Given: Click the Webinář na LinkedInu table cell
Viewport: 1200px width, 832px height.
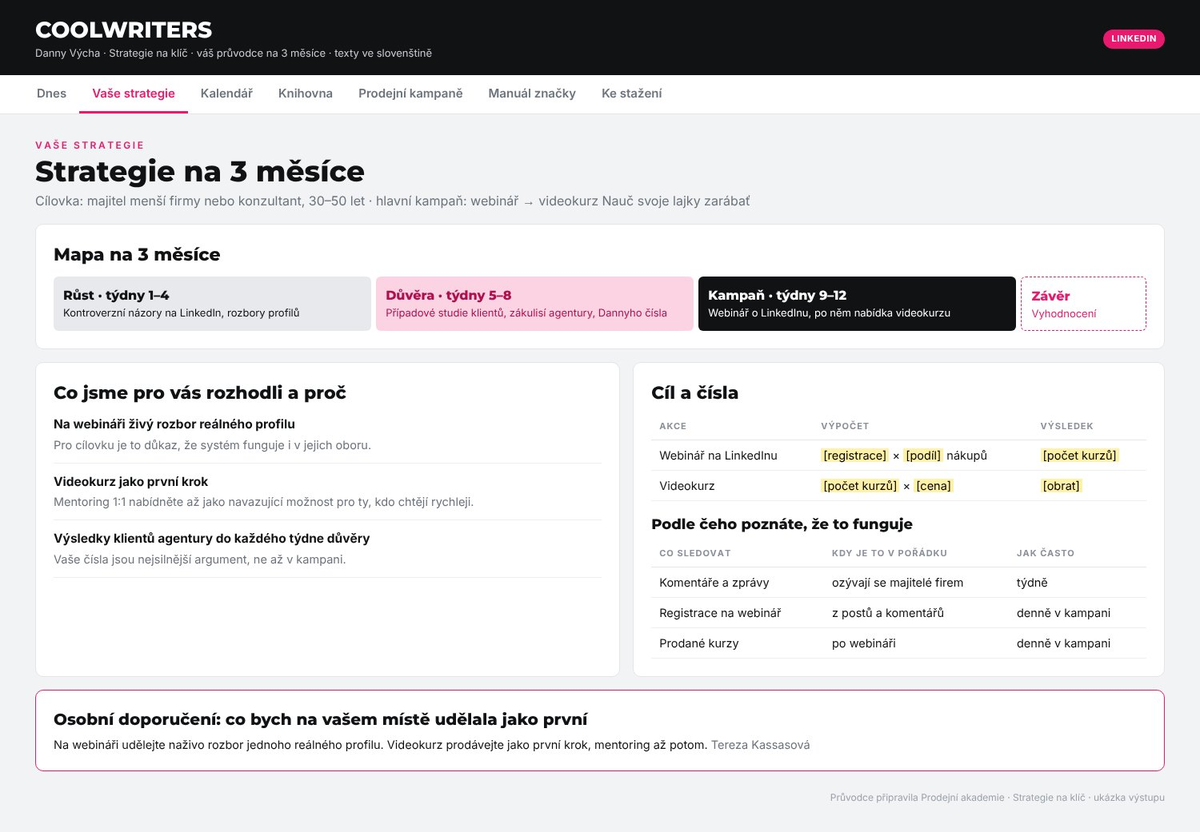Looking at the screenshot, I should [x=718, y=455].
